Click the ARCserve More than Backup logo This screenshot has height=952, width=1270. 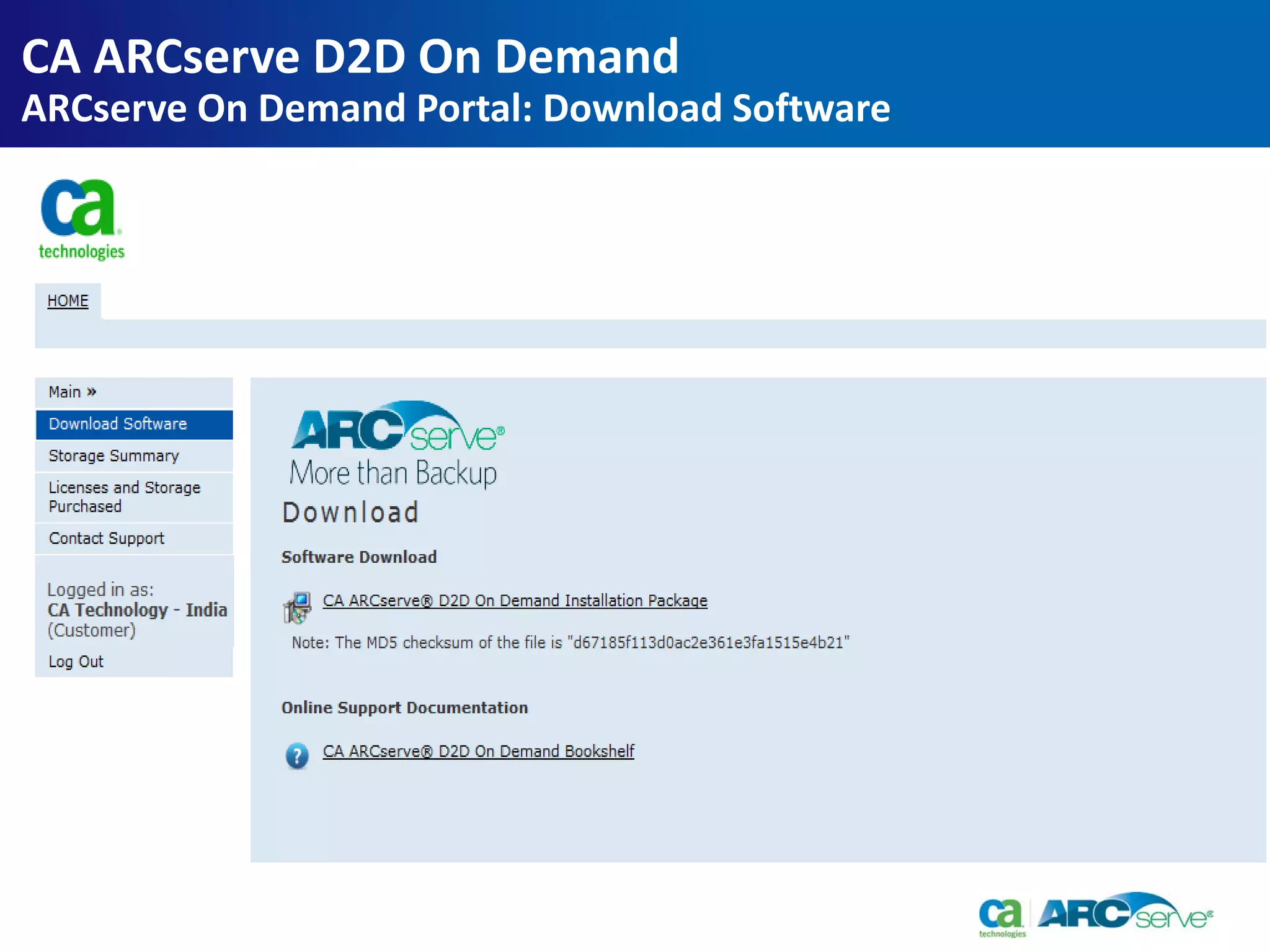(x=397, y=444)
